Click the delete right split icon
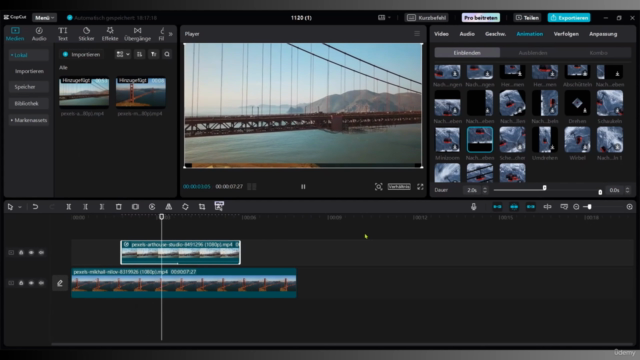 coord(102,207)
